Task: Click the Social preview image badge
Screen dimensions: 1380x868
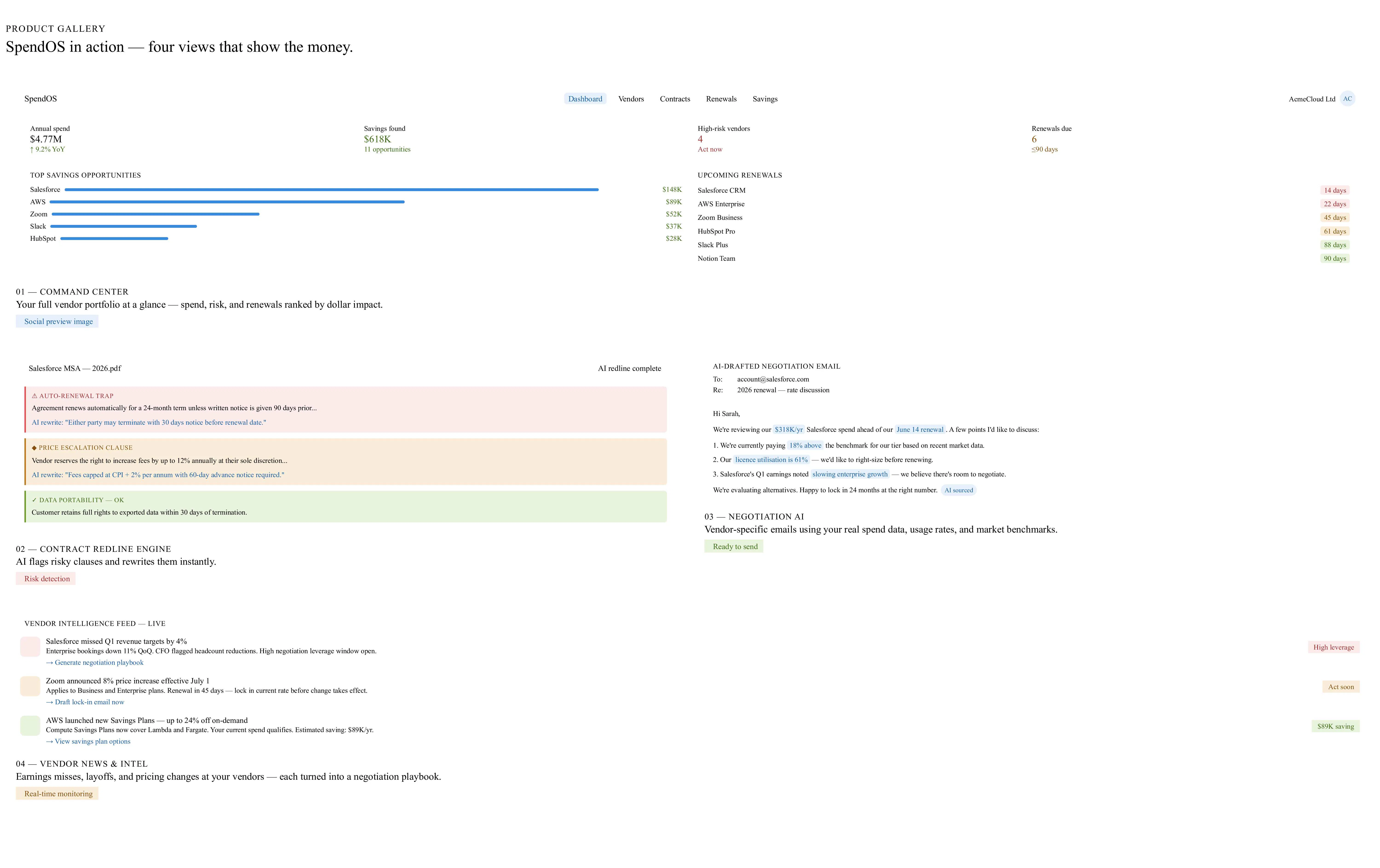Action: coord(57,321)
